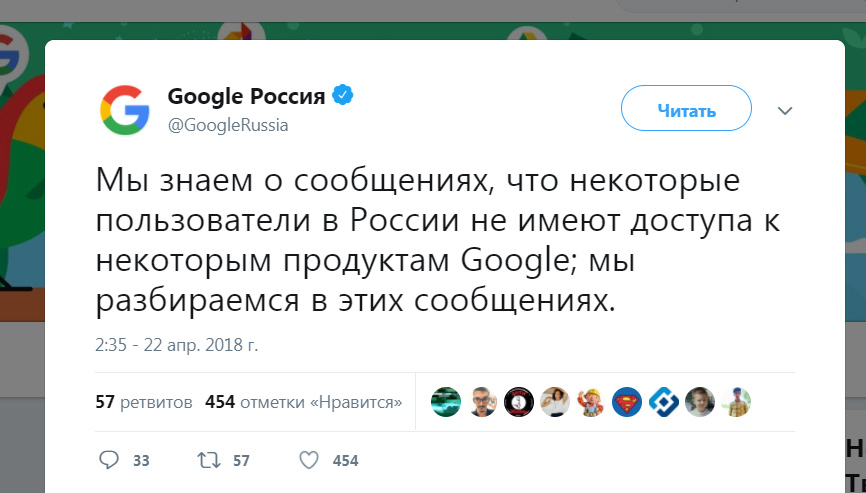866x493 pixels.
Task: Click the black circular badge avatar
Action: pyautogui.click(x=518, y=402)
